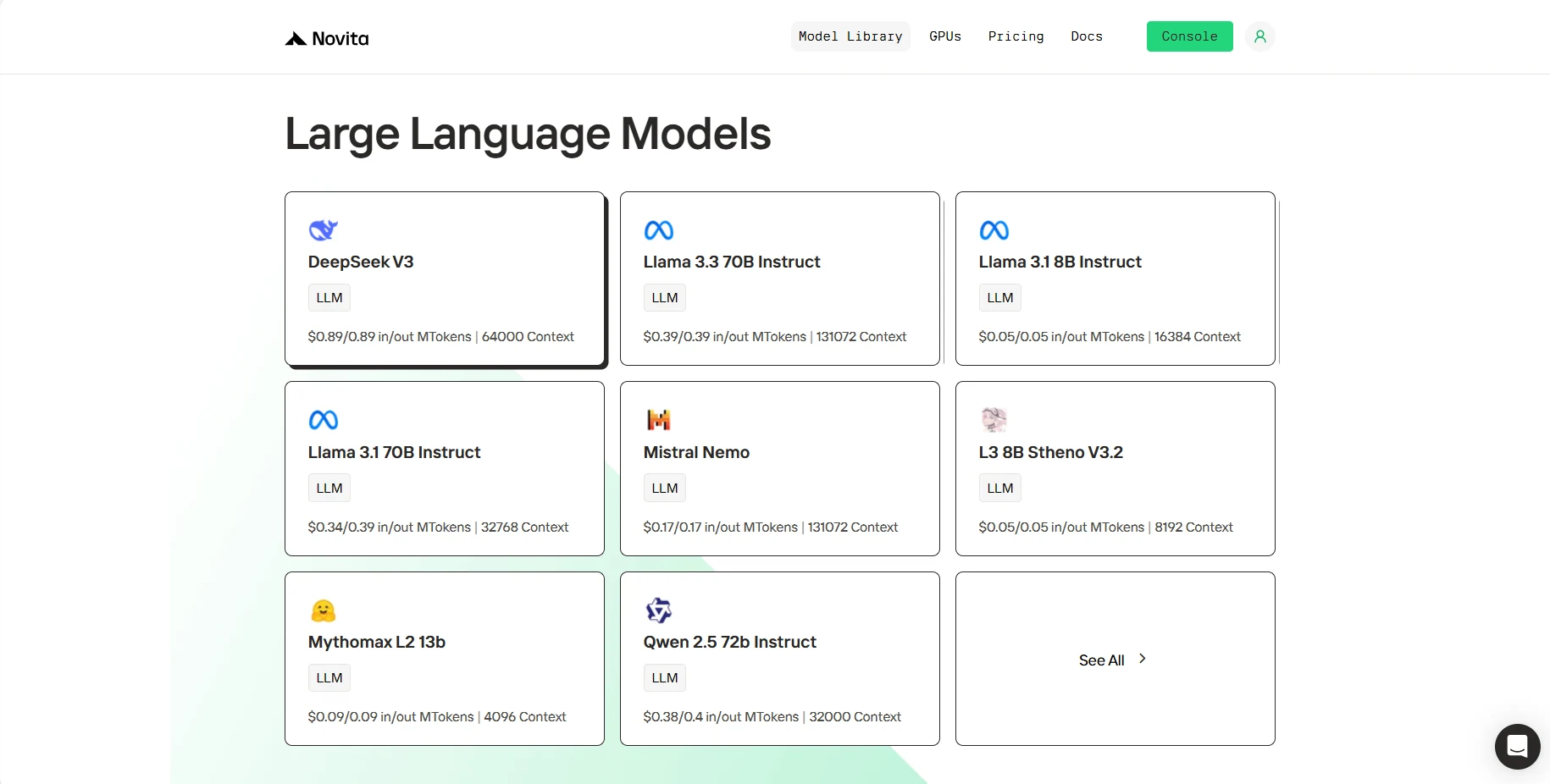Click the Large Language Models heading
Viewport: 1550px width, 784px height.
coord(529,135)
